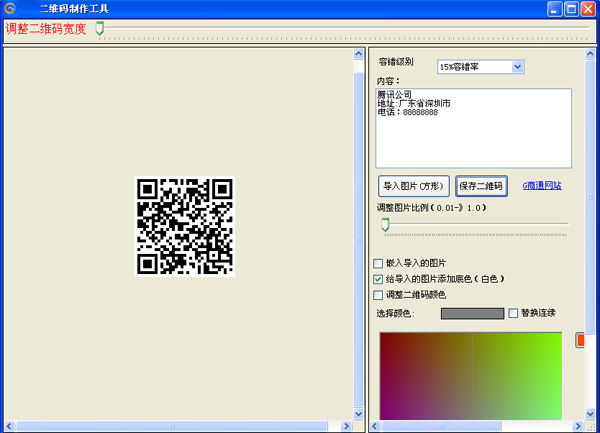Click inside the 内容 text area
This screenshot has height=433, width=600.
(x=473, y=128)
